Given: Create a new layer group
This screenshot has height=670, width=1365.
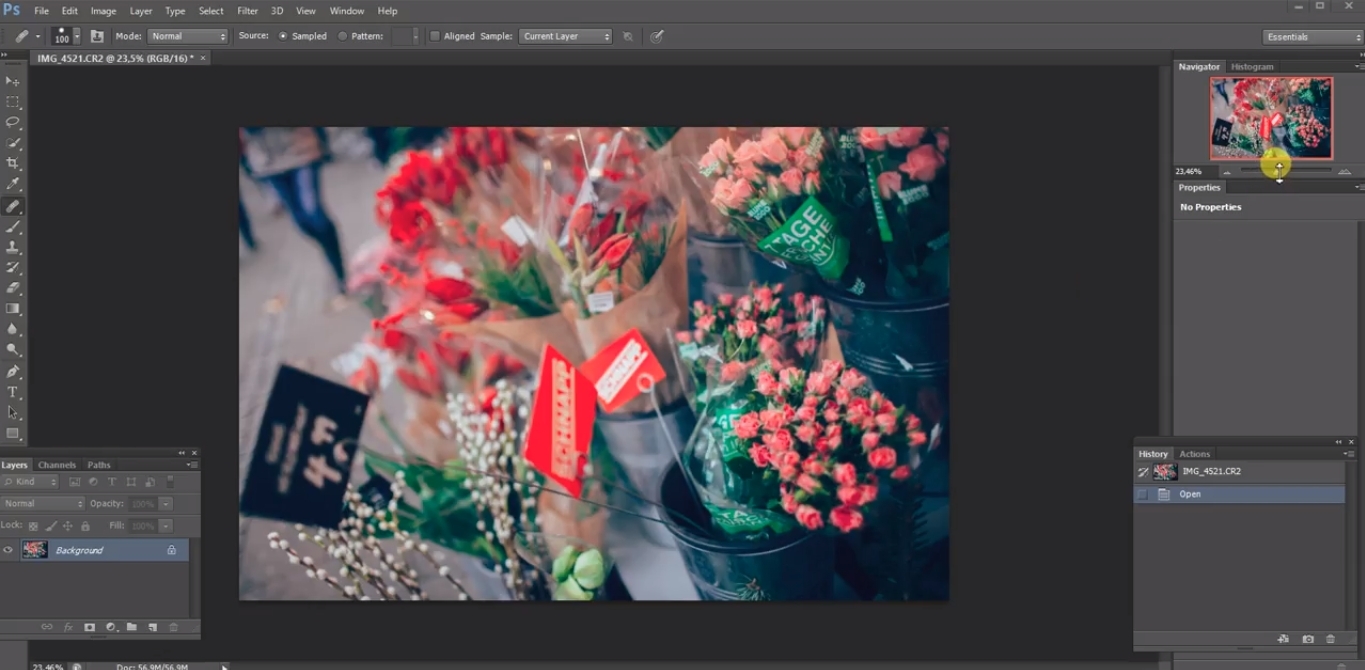Looking at the screenshot, I should (x=132, y=627).
